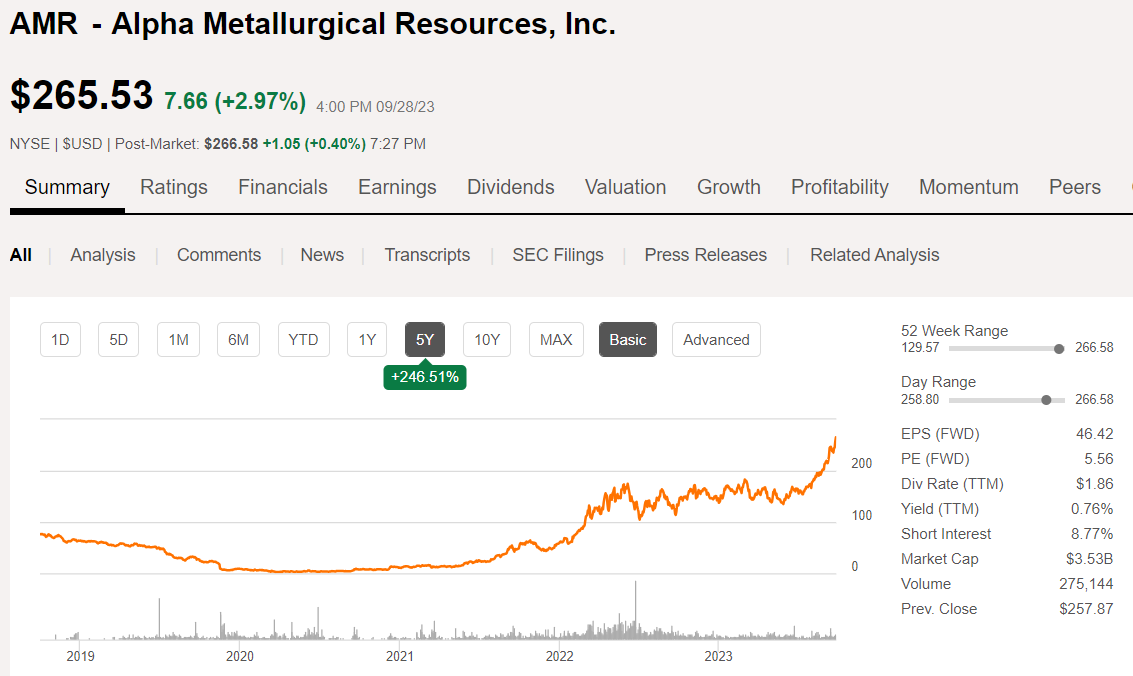The width and height of the screenshot is (1133, 676).
Task: Open Transcripts filter
Action: (427, 255)
